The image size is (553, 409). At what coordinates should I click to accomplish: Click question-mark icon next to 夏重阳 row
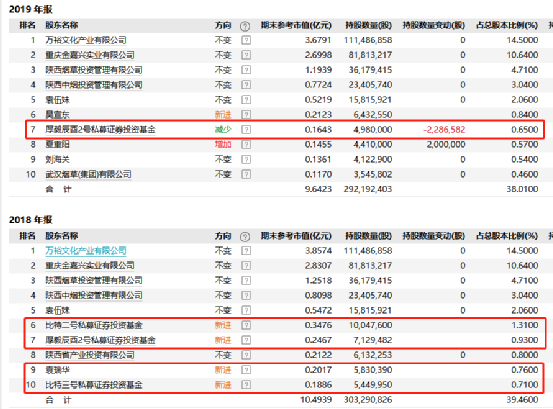246,145
